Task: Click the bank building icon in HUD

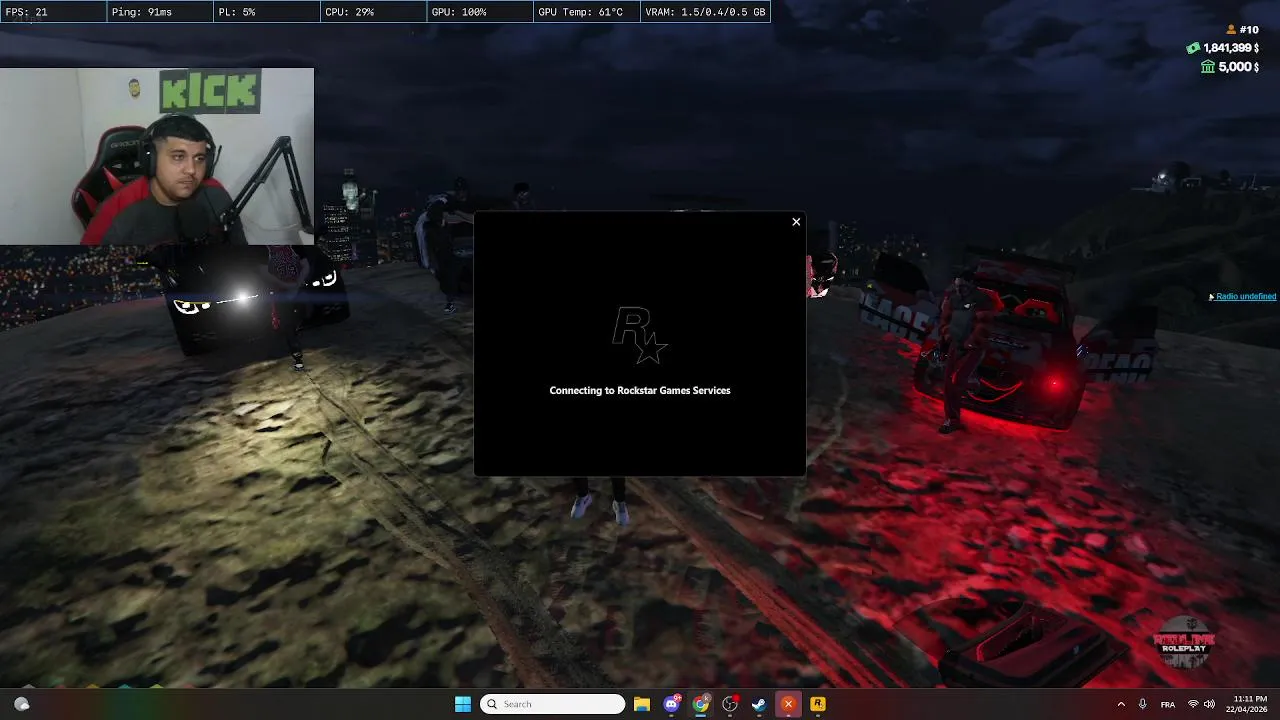Action: (1208, 67)
